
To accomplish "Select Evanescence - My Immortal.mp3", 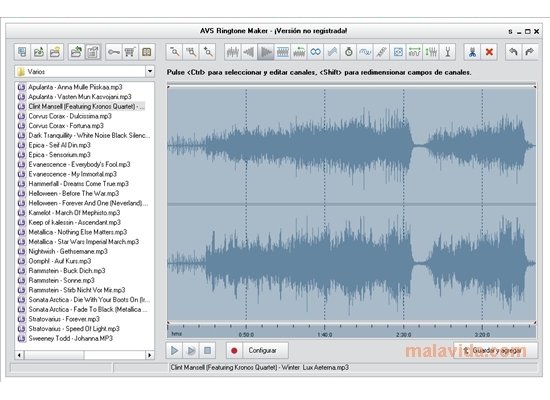I will pos(73,174).
